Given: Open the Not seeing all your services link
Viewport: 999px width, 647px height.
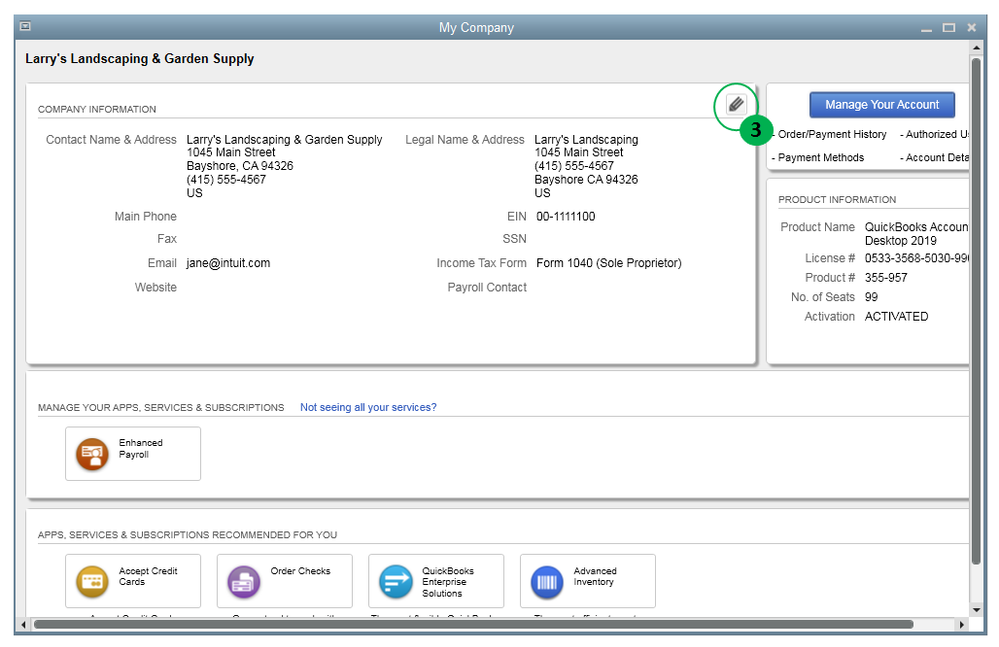Looking at the screenshot, I should [x=368, y=407].
